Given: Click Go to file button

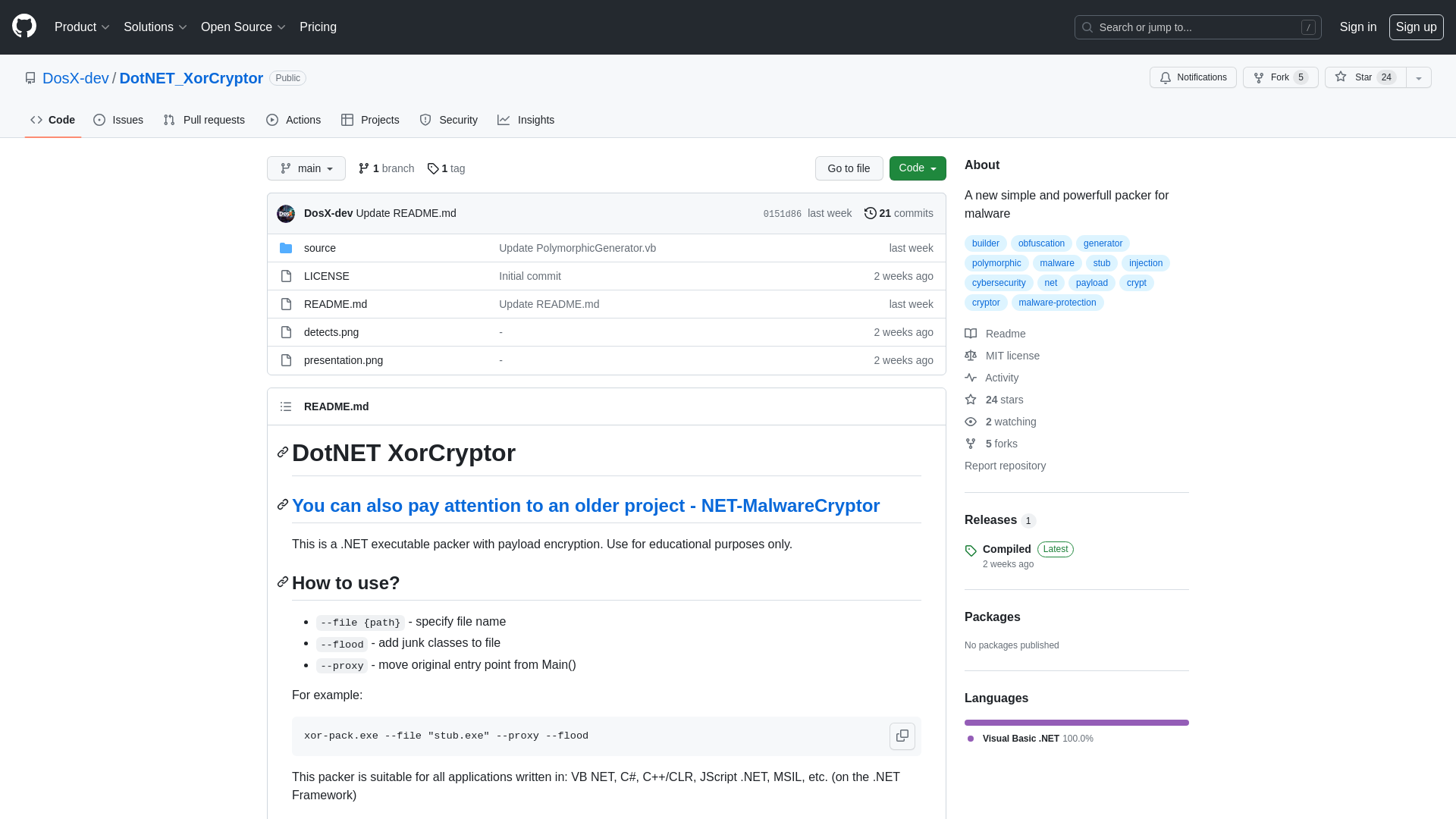Looking at the screenshot, I should (848, 168).
